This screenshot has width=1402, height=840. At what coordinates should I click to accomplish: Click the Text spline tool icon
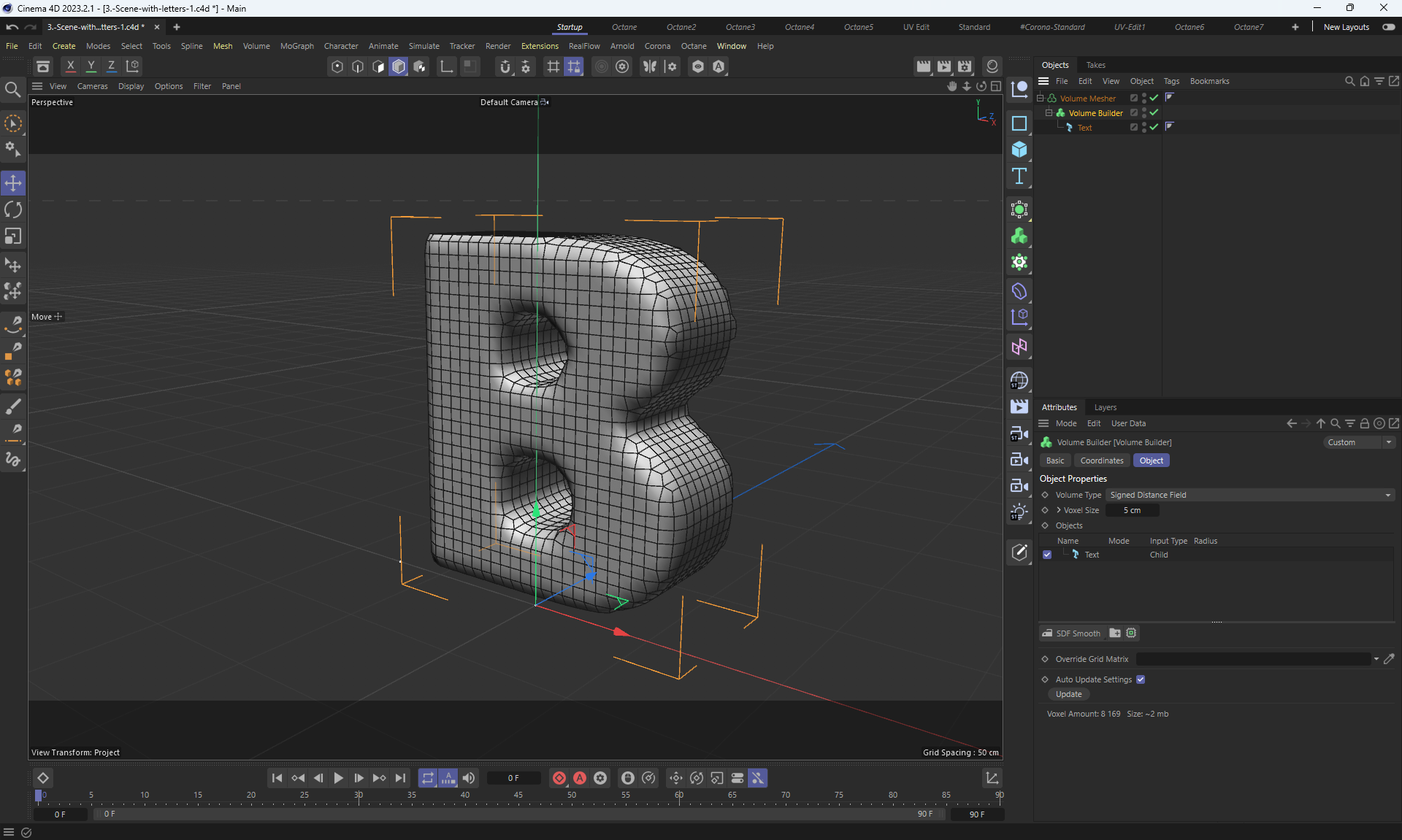[x=1019, y=176]
